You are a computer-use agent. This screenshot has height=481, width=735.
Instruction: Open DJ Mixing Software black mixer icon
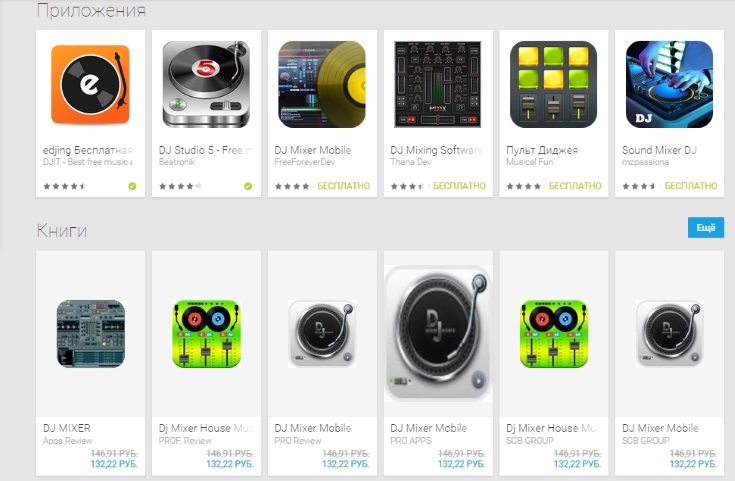438,84
